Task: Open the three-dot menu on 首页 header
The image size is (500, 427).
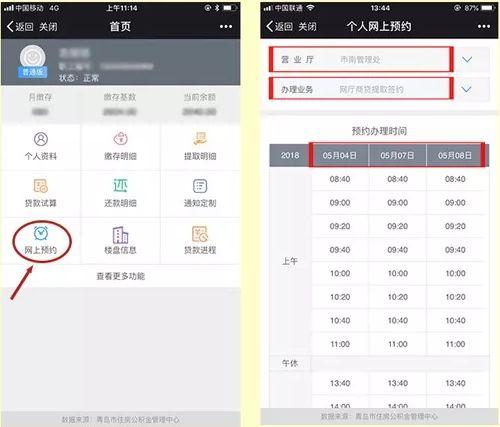Action: (x=226, y=26)
